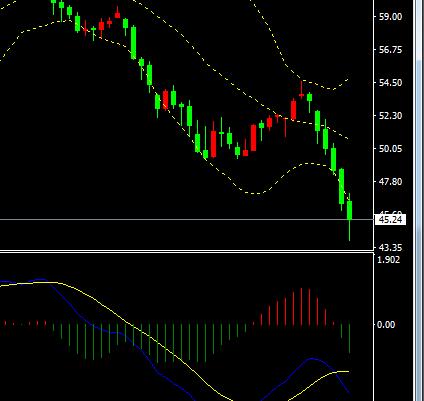Click the 59.00 price axis label
Screen dimensions: 424x401
[390, 17]
